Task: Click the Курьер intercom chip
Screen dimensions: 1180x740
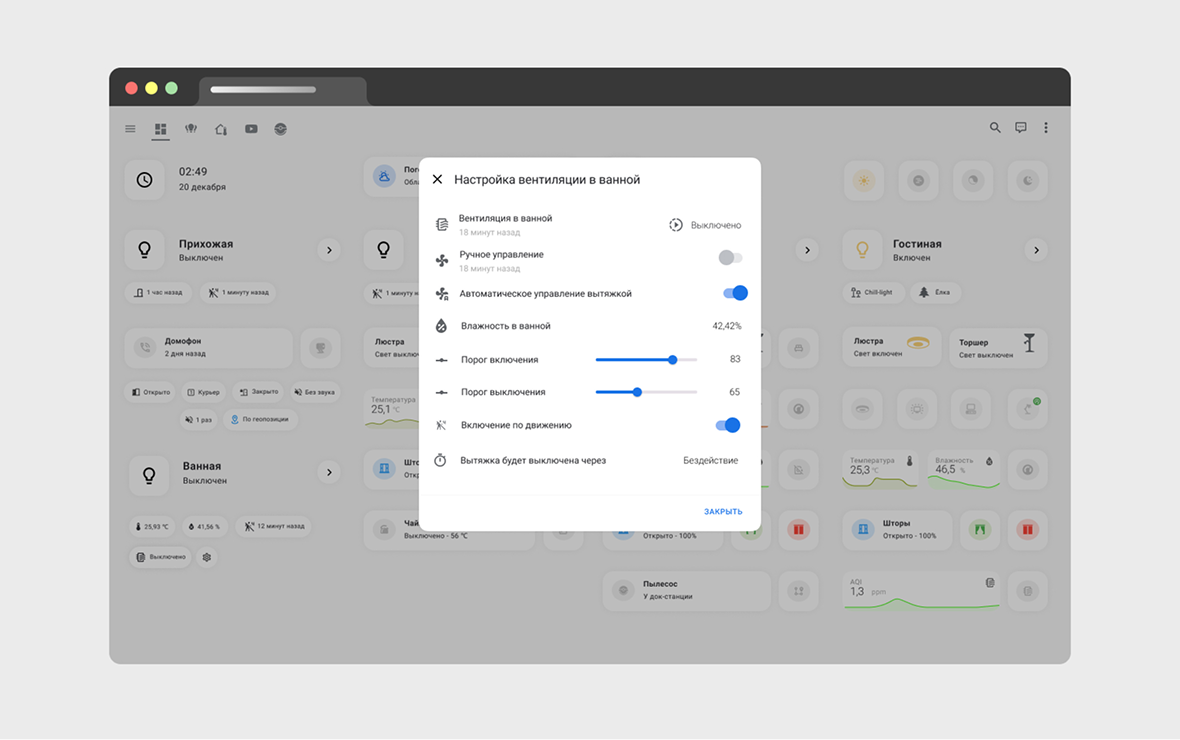Action: point(203,392)
